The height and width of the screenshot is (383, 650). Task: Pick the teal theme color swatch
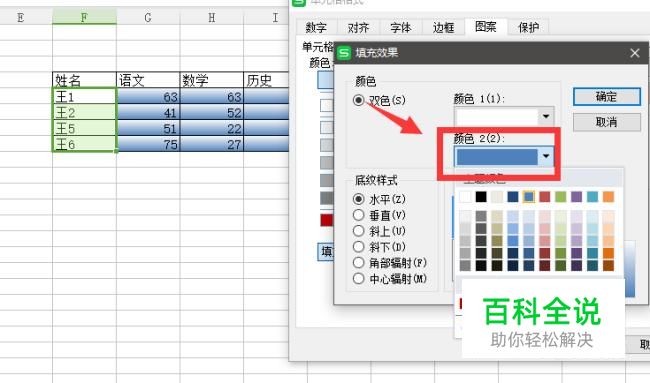[592, 197]
